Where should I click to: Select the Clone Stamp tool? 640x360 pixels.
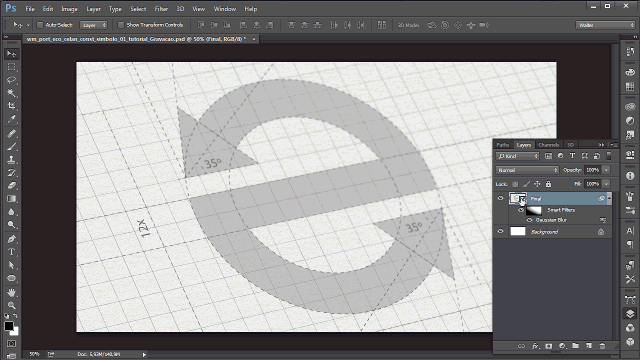coord(11,160)
